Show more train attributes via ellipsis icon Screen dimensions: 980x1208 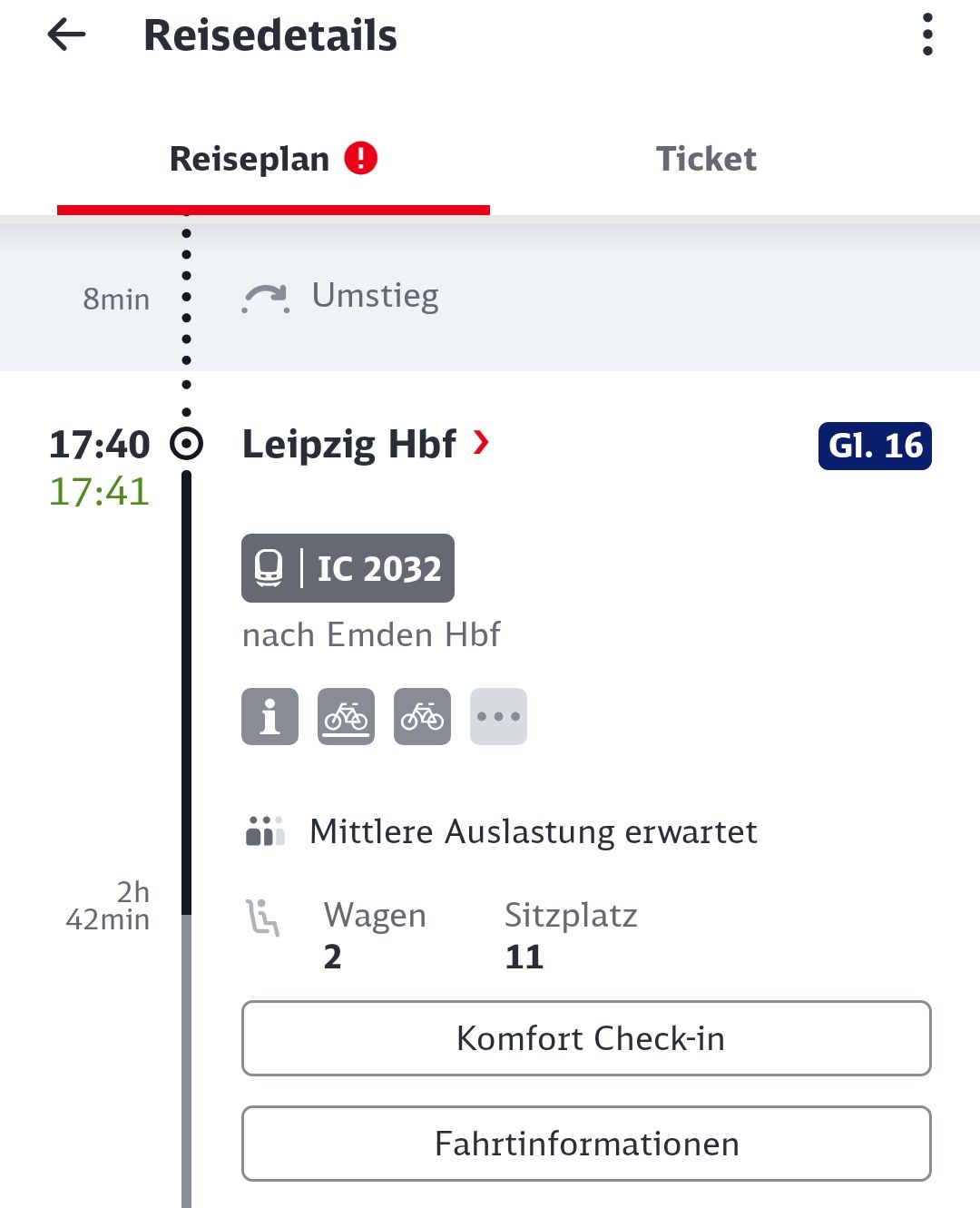pyautogui.click(x=498, y=716)
